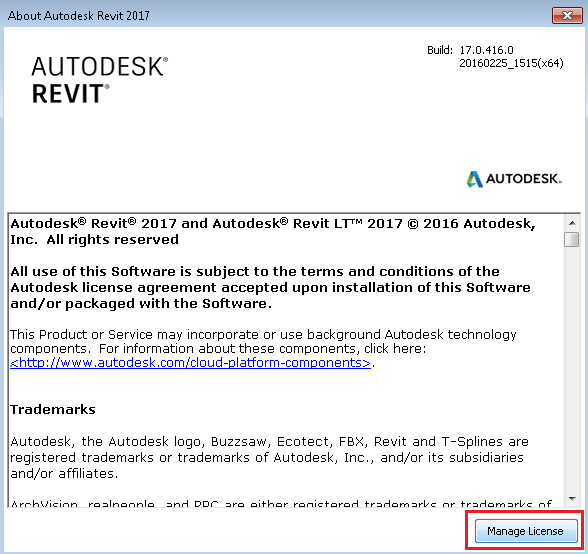Click the 'Build:' label
Screen dimensions: 588x554
point(440,50)
